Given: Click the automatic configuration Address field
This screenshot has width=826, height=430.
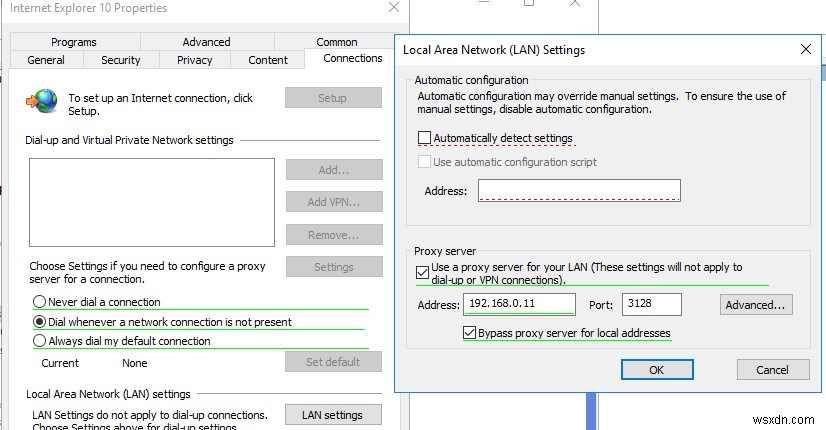Looking at the screenshot, I should pyautogui.click(x=579, y=190).
